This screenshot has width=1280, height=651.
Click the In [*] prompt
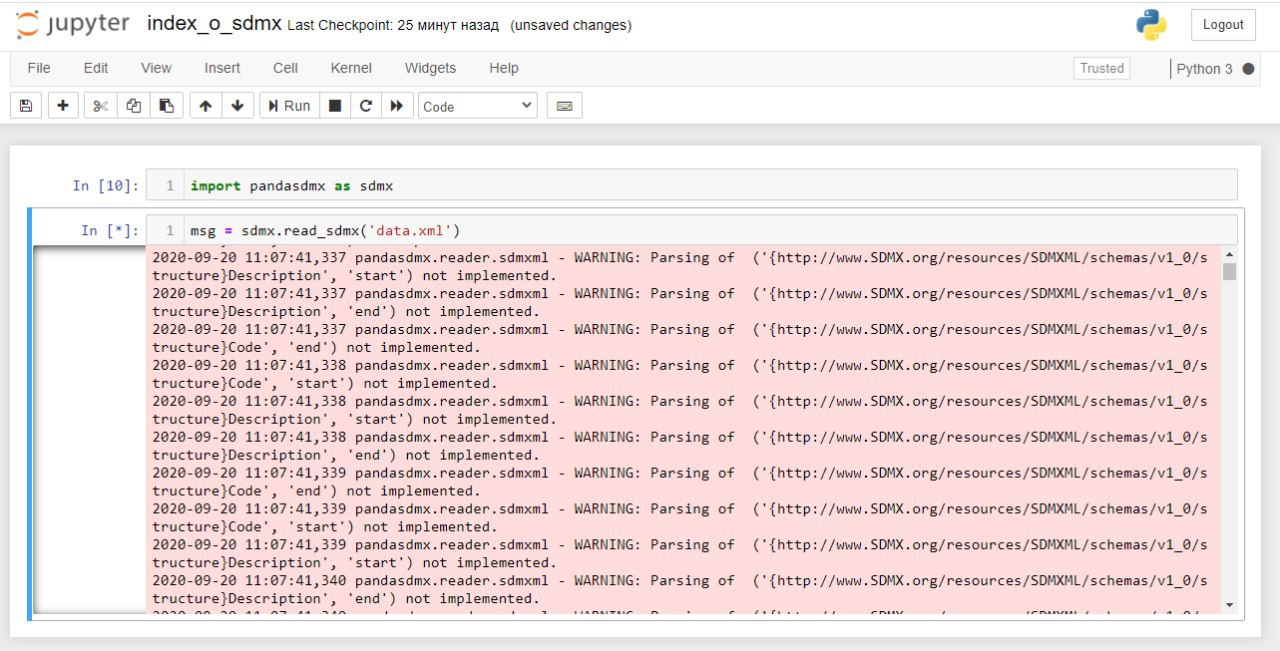[110, 230]
